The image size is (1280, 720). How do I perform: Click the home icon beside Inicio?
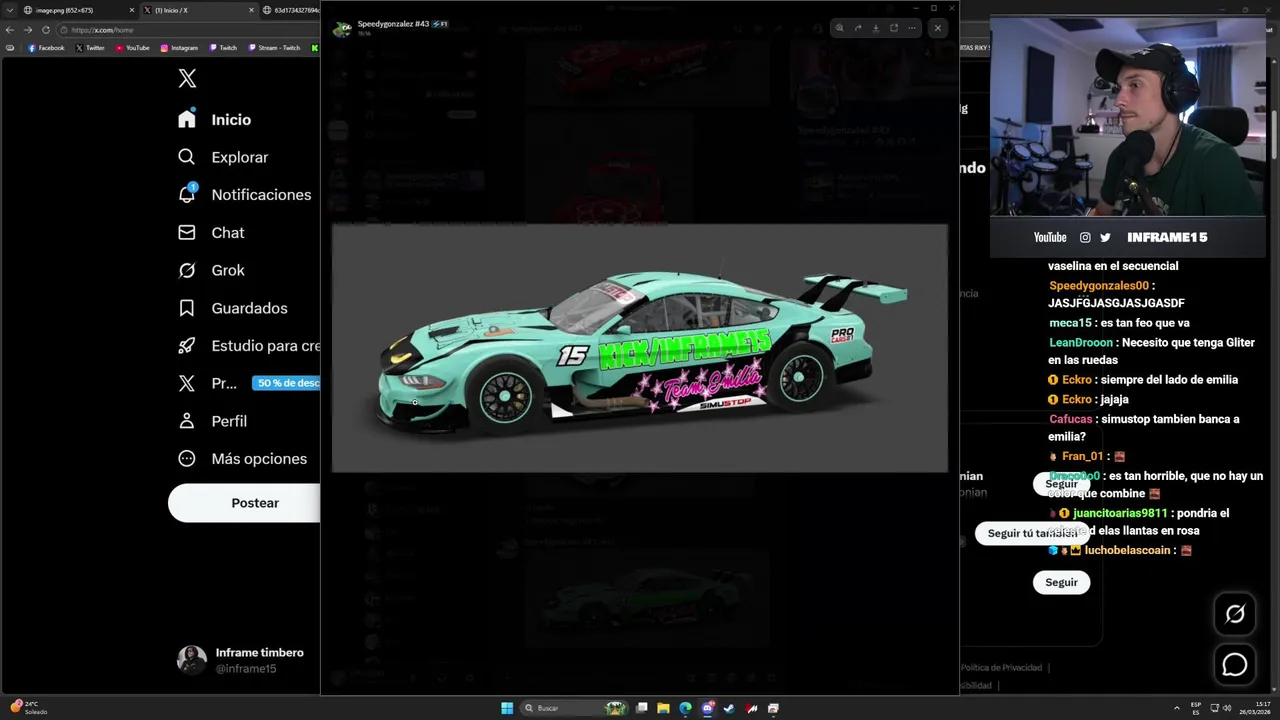click(187, 119)
